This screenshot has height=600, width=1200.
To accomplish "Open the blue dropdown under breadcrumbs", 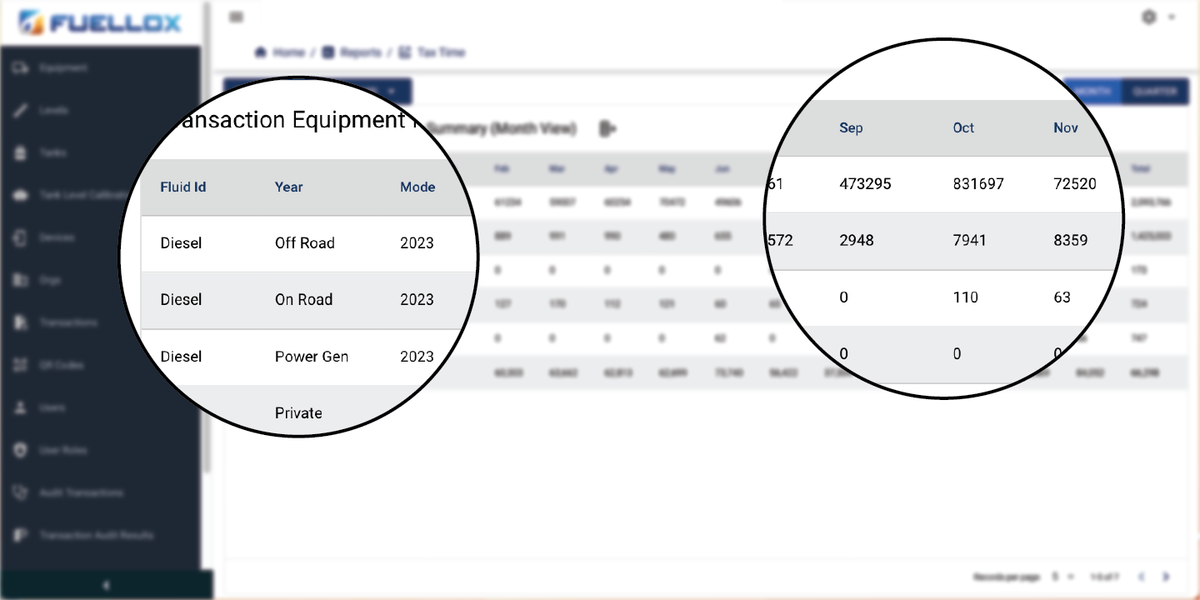I will pos(317,91).
